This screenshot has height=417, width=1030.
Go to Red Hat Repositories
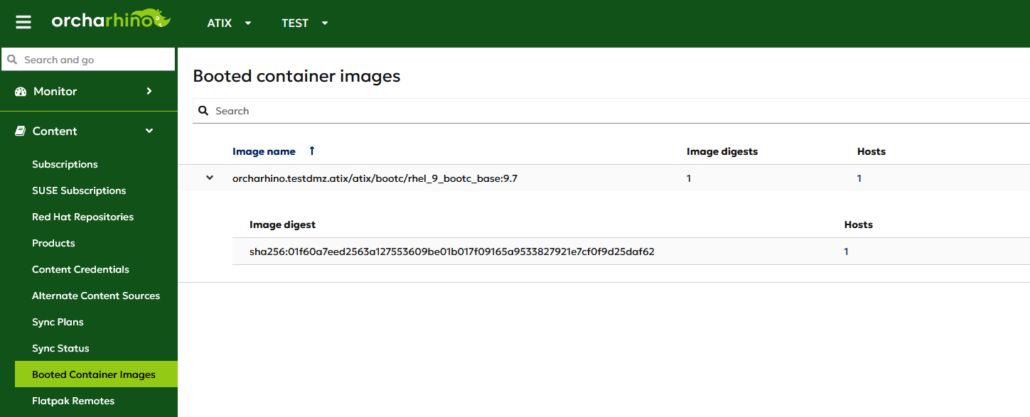82,217
